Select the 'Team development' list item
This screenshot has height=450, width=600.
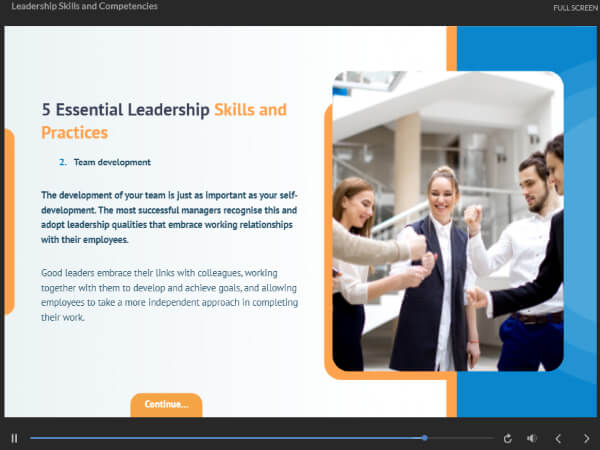tap(111, 162)
